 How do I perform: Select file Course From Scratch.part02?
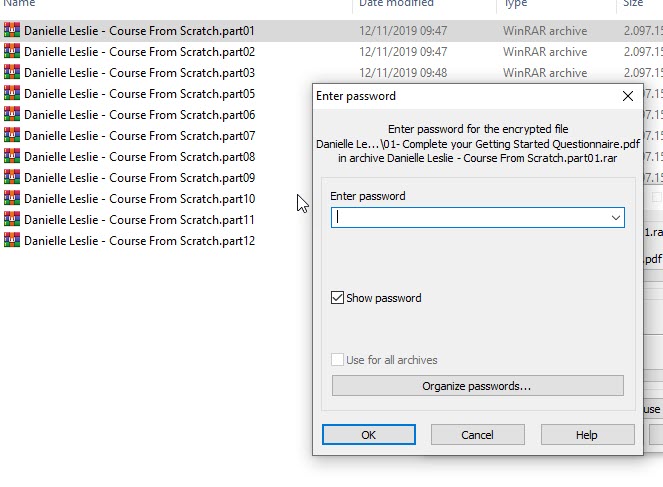(x=140, y=52)
